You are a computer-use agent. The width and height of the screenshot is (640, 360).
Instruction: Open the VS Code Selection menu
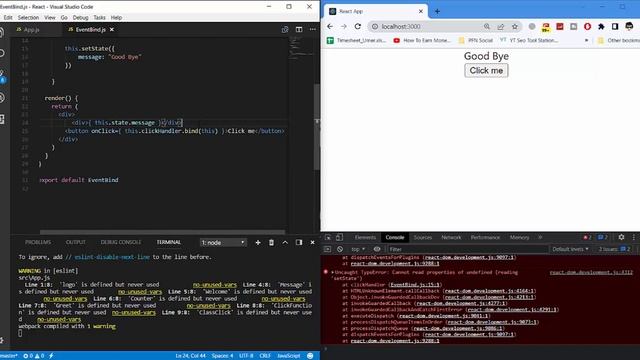click(x=28, y=18)
